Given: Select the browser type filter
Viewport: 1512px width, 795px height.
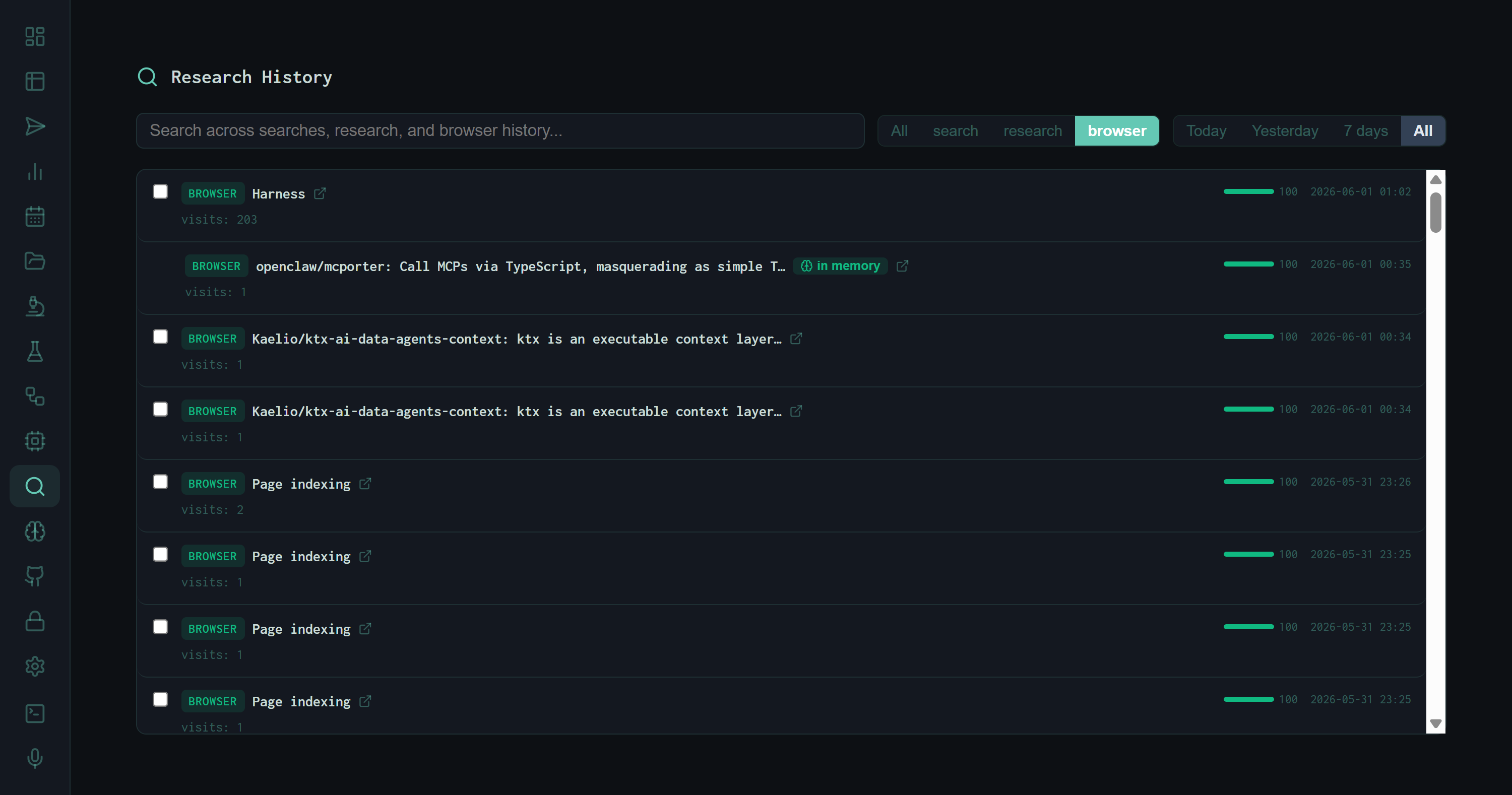Looking at the screenshot, I should 1116,131.
